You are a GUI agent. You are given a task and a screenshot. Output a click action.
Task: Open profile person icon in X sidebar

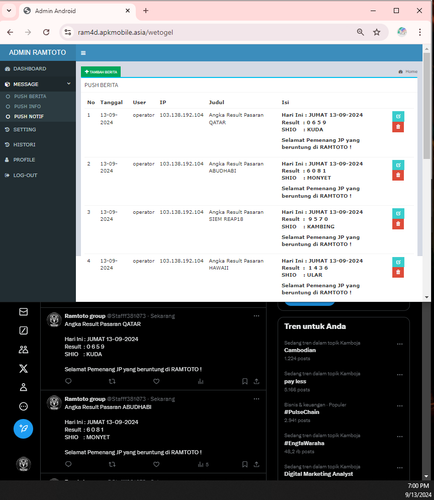pyautogui.click(x=23, y=387)
